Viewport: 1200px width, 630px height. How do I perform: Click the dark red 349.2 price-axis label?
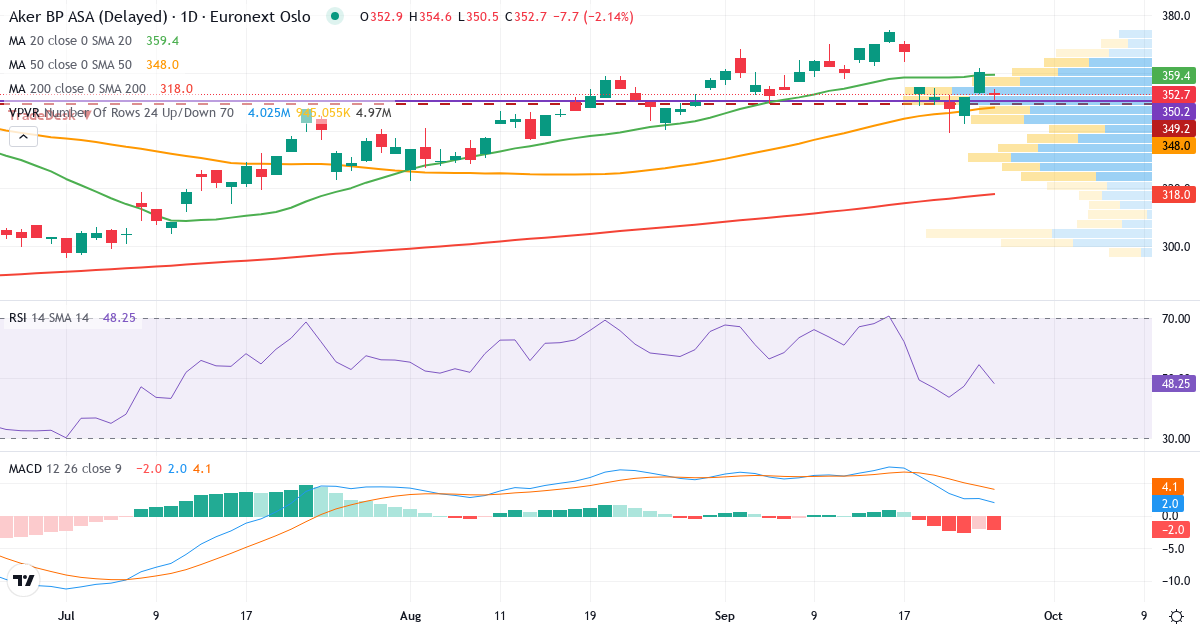coord(1174,129)
